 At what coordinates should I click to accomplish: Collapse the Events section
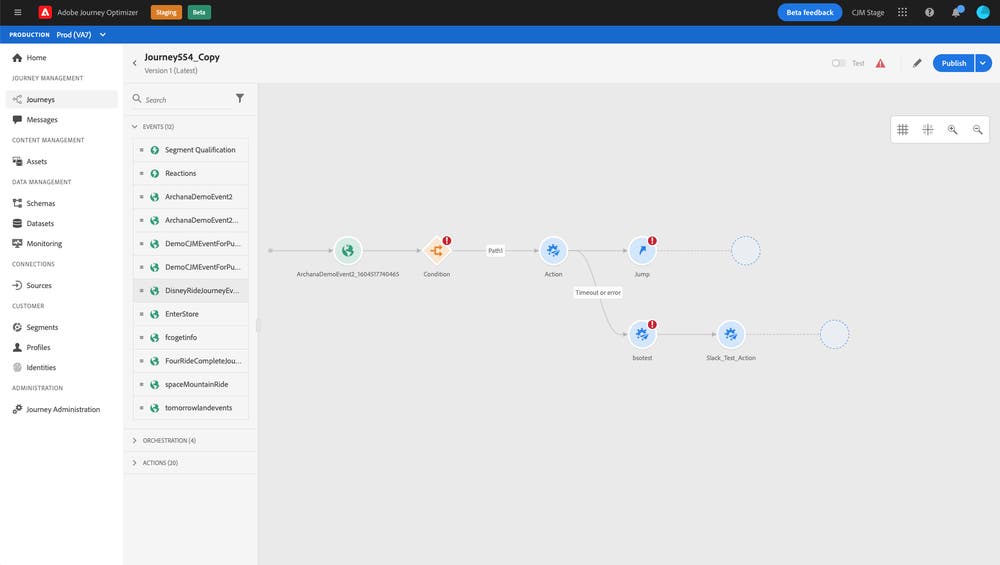click(x=135, y=126)
